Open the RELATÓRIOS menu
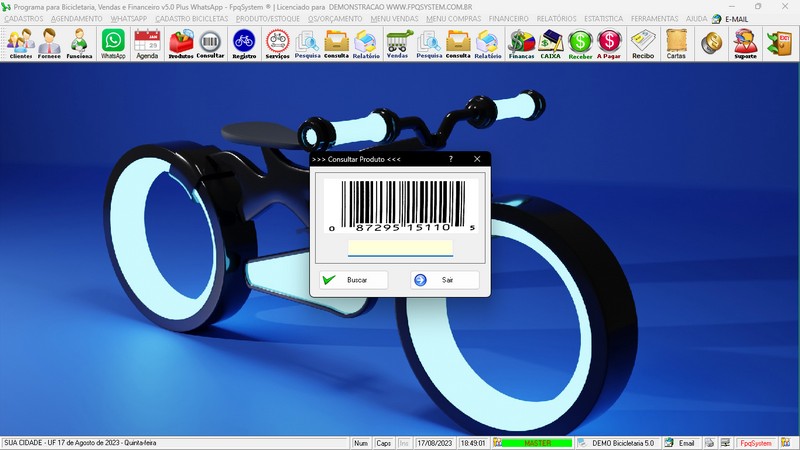 556,19
